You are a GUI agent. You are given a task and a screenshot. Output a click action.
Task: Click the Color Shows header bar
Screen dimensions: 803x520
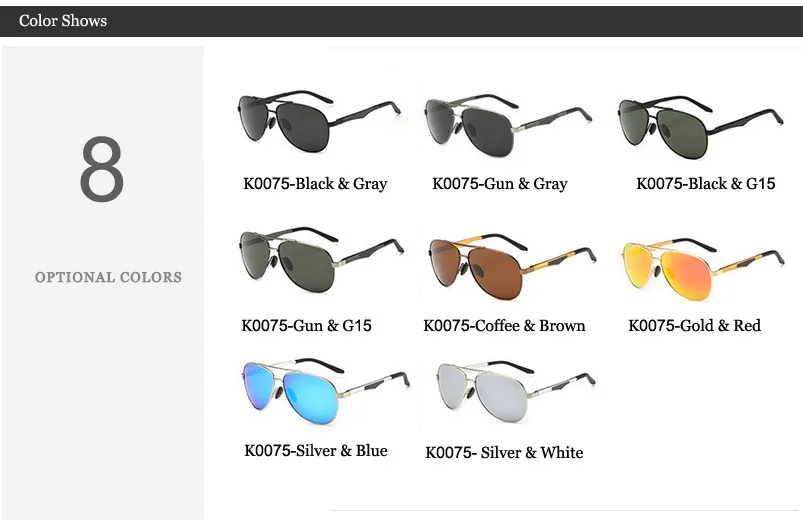[x=402, y=21]
